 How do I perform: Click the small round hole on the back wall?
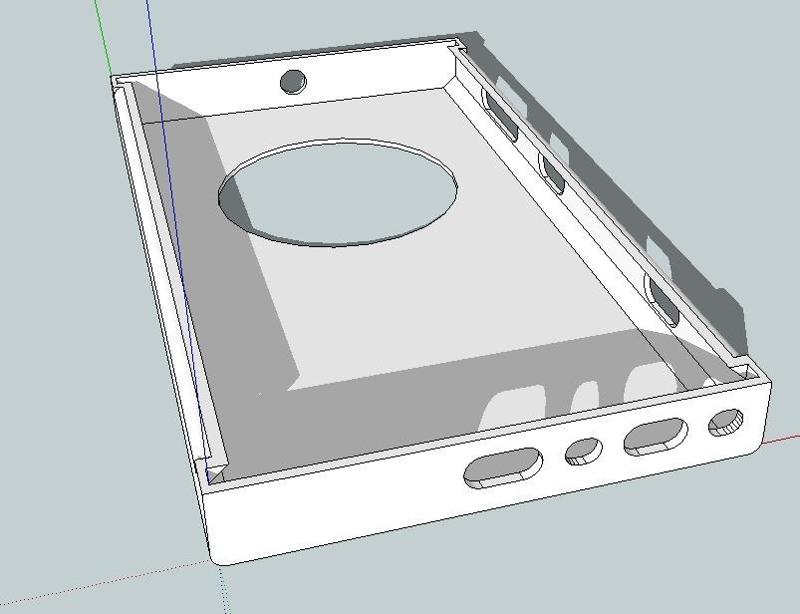293,82
